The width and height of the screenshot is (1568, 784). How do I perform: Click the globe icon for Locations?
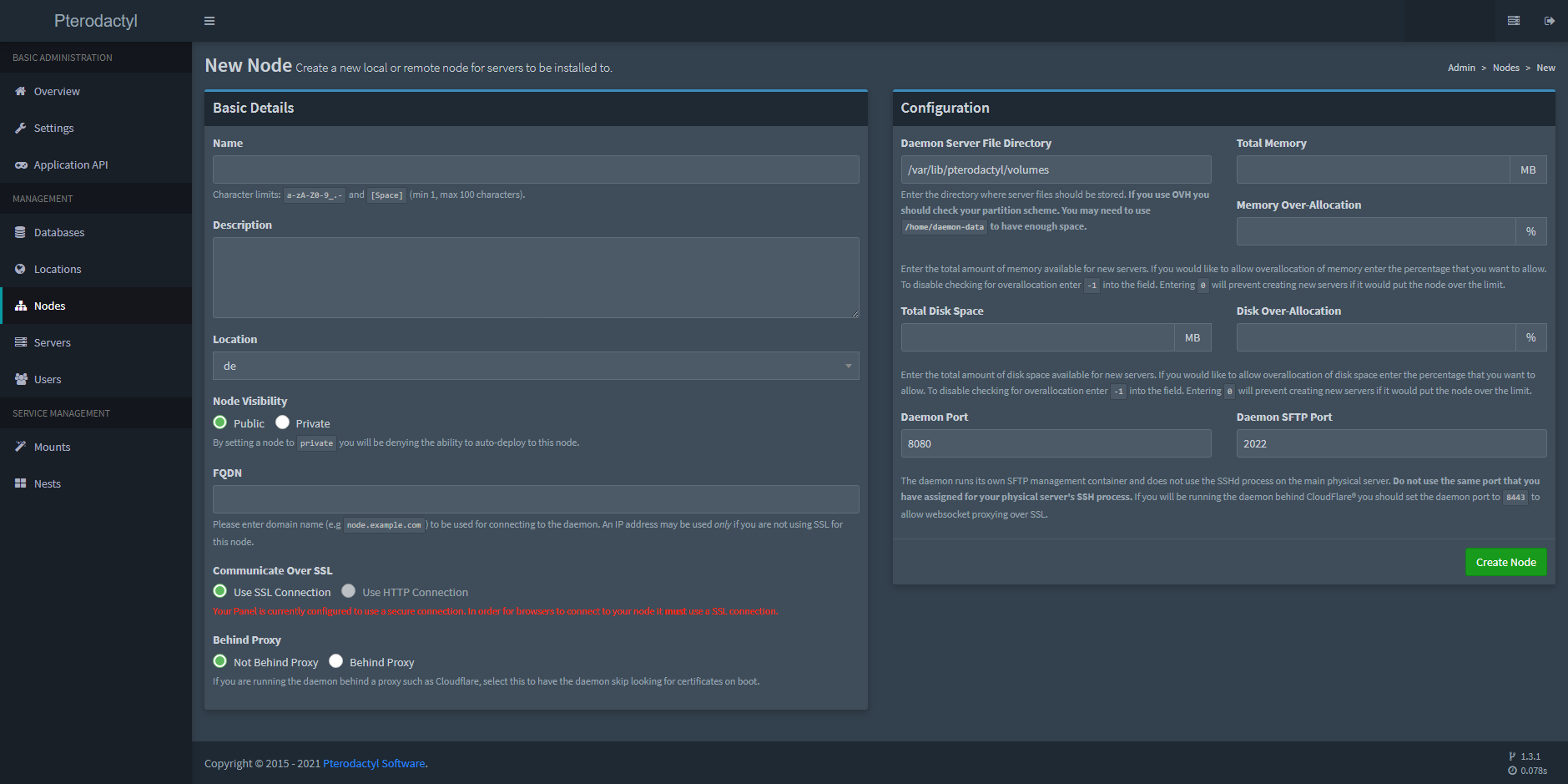(x=21, y=269)
